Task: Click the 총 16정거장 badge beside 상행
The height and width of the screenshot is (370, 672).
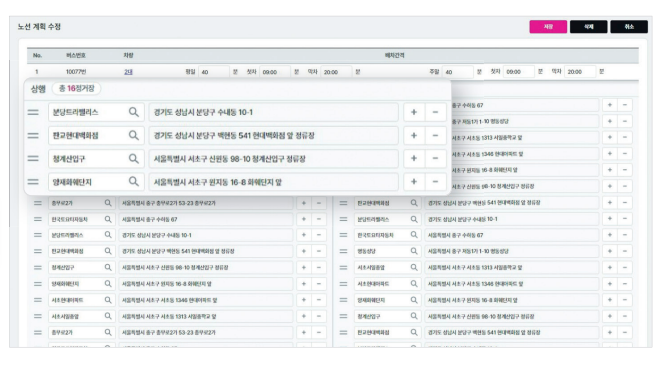Action: (76, 89)
